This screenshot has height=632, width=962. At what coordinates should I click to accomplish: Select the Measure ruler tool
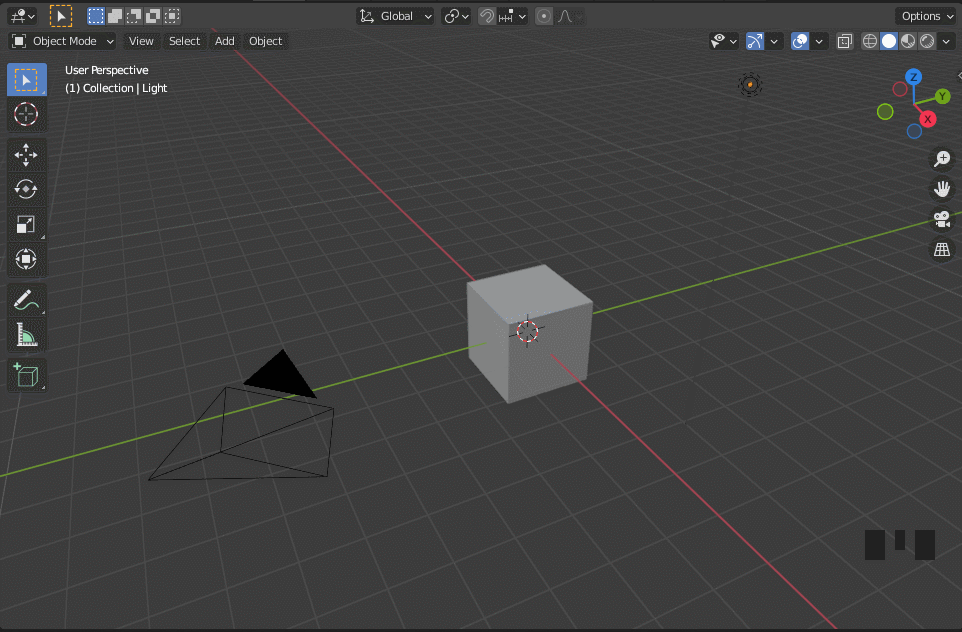point(26,335)
